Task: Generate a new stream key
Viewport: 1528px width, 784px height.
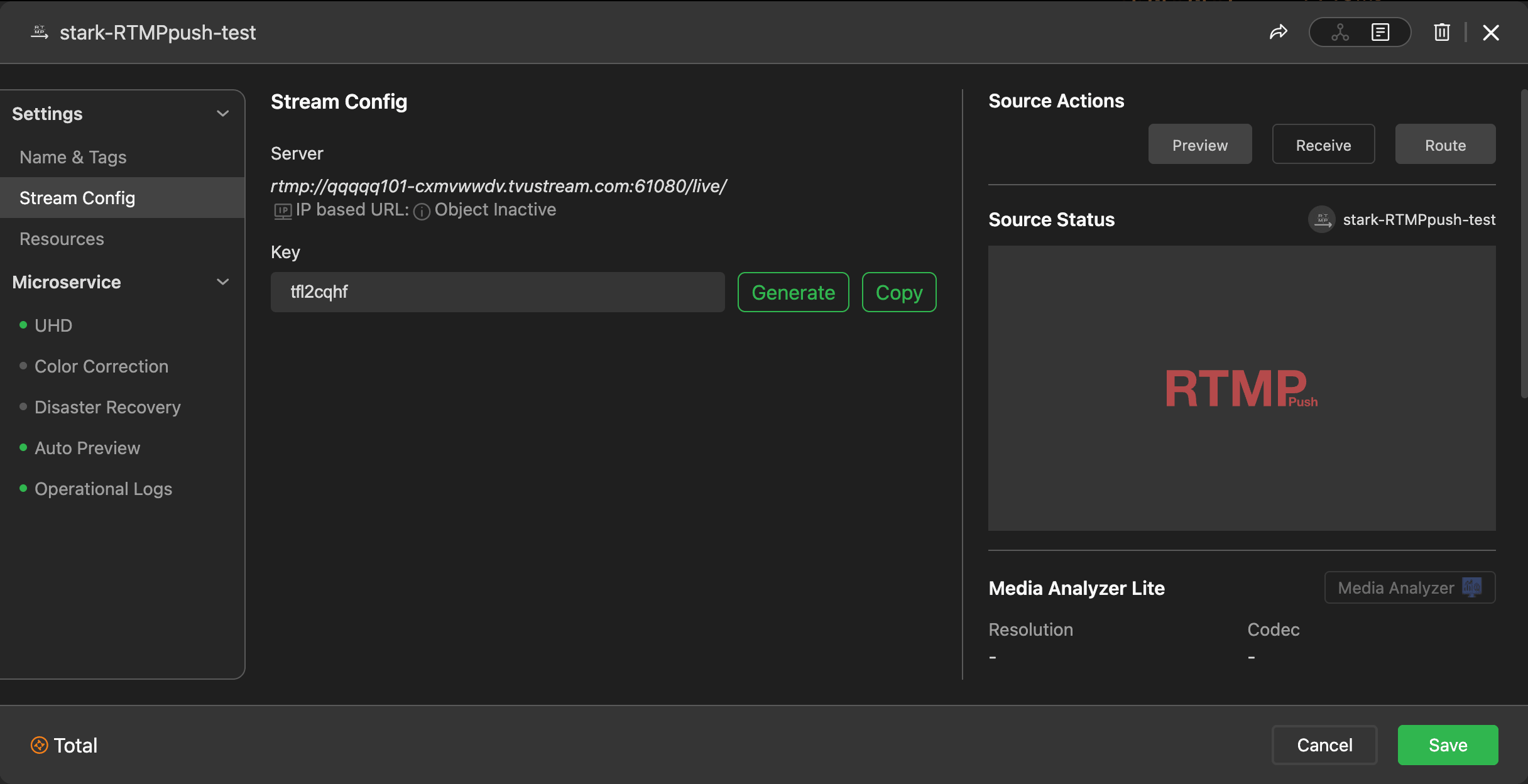Action: click(793, 292)
